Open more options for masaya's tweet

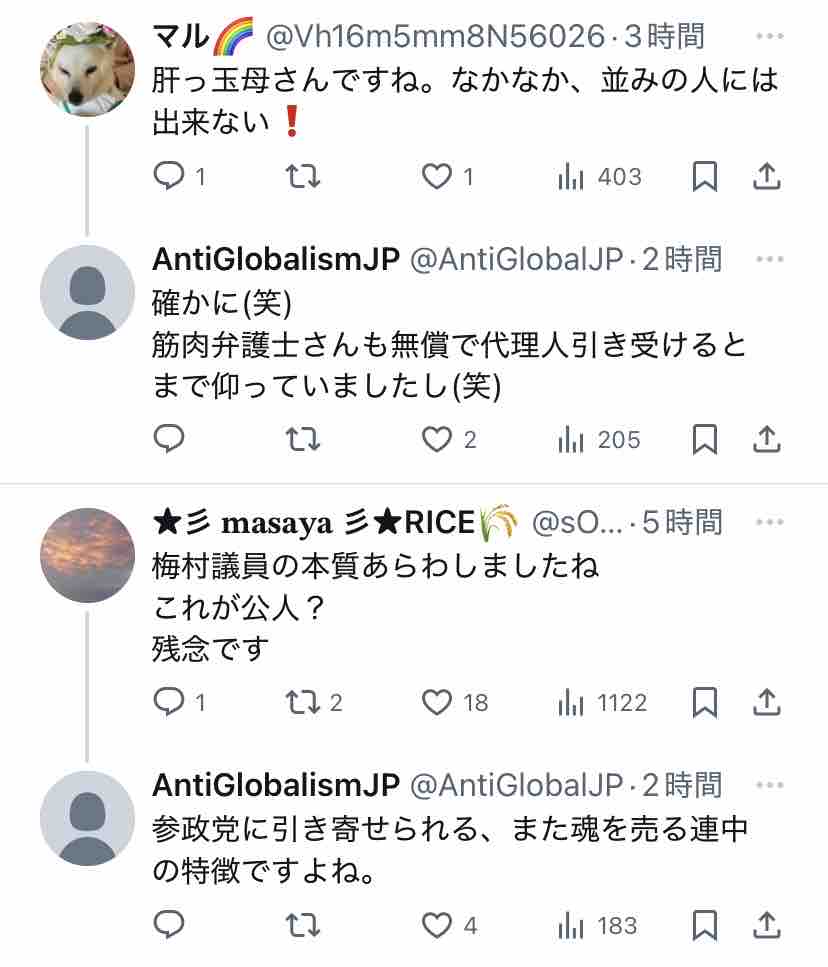(x=769, y=522)
